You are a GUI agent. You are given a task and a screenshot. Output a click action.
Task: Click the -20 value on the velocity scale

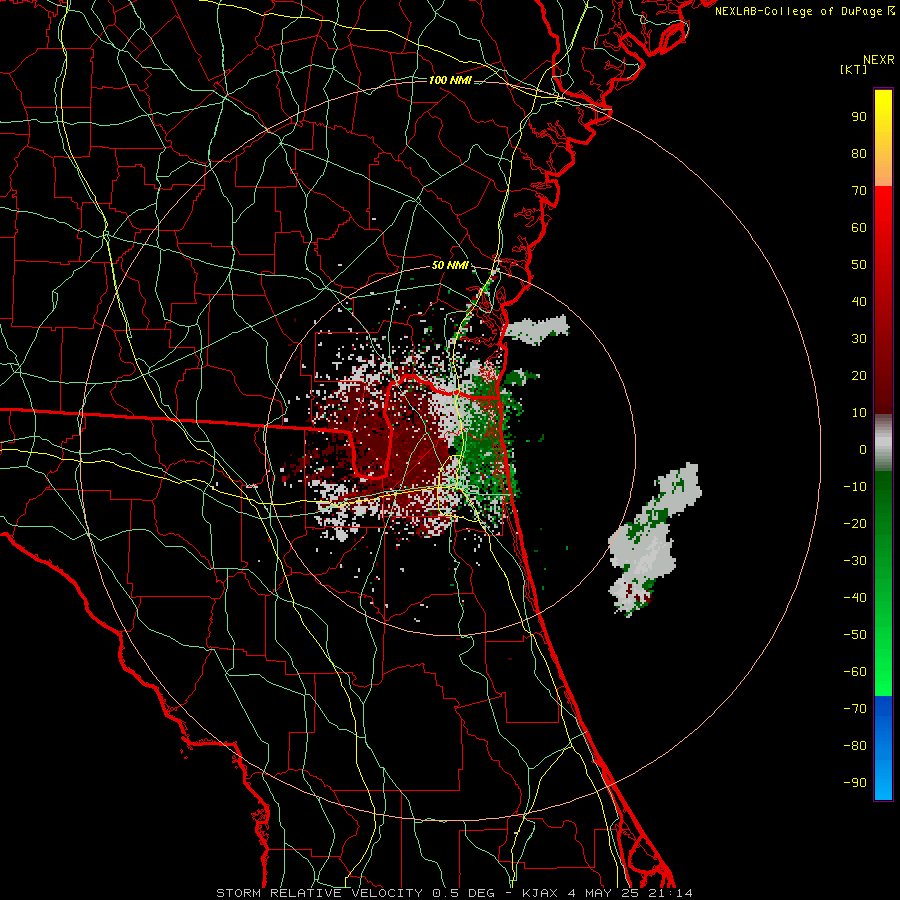point(855,523)
